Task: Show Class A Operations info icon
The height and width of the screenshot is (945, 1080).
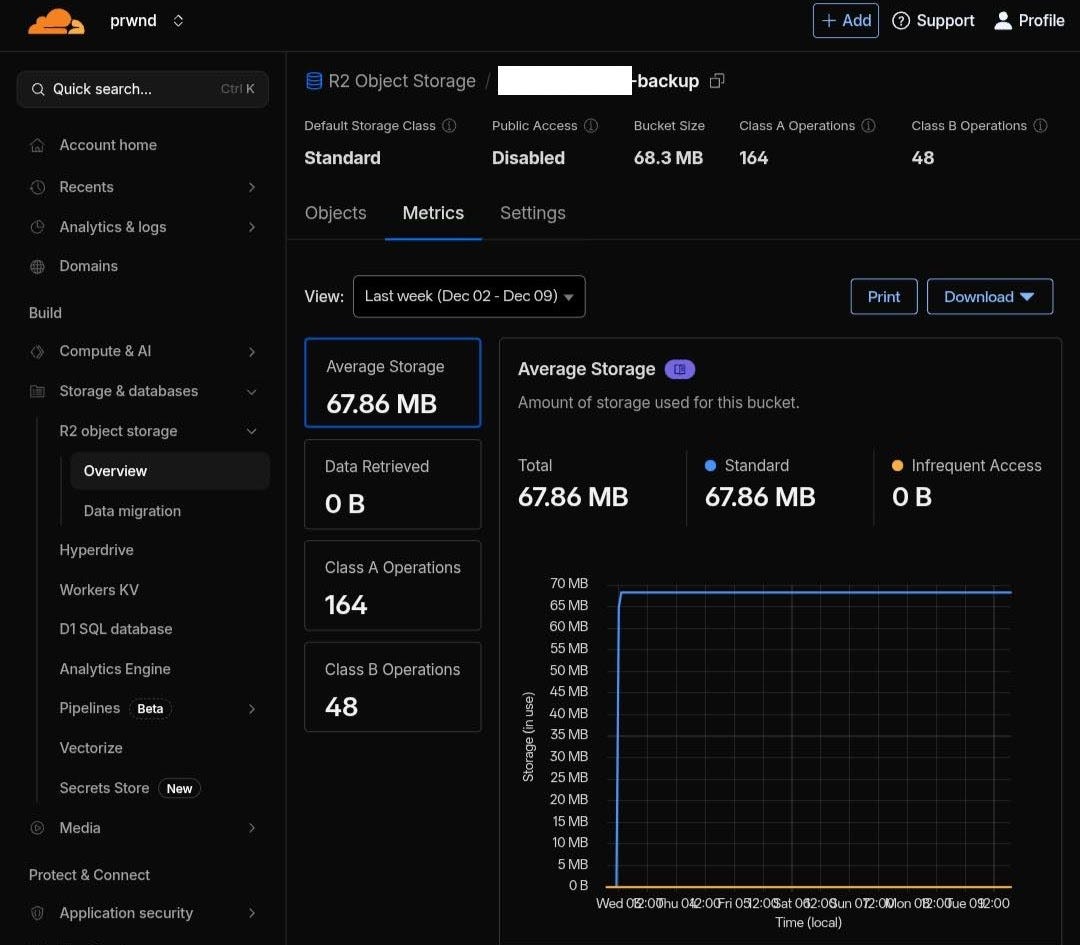Action: [869, 125]
